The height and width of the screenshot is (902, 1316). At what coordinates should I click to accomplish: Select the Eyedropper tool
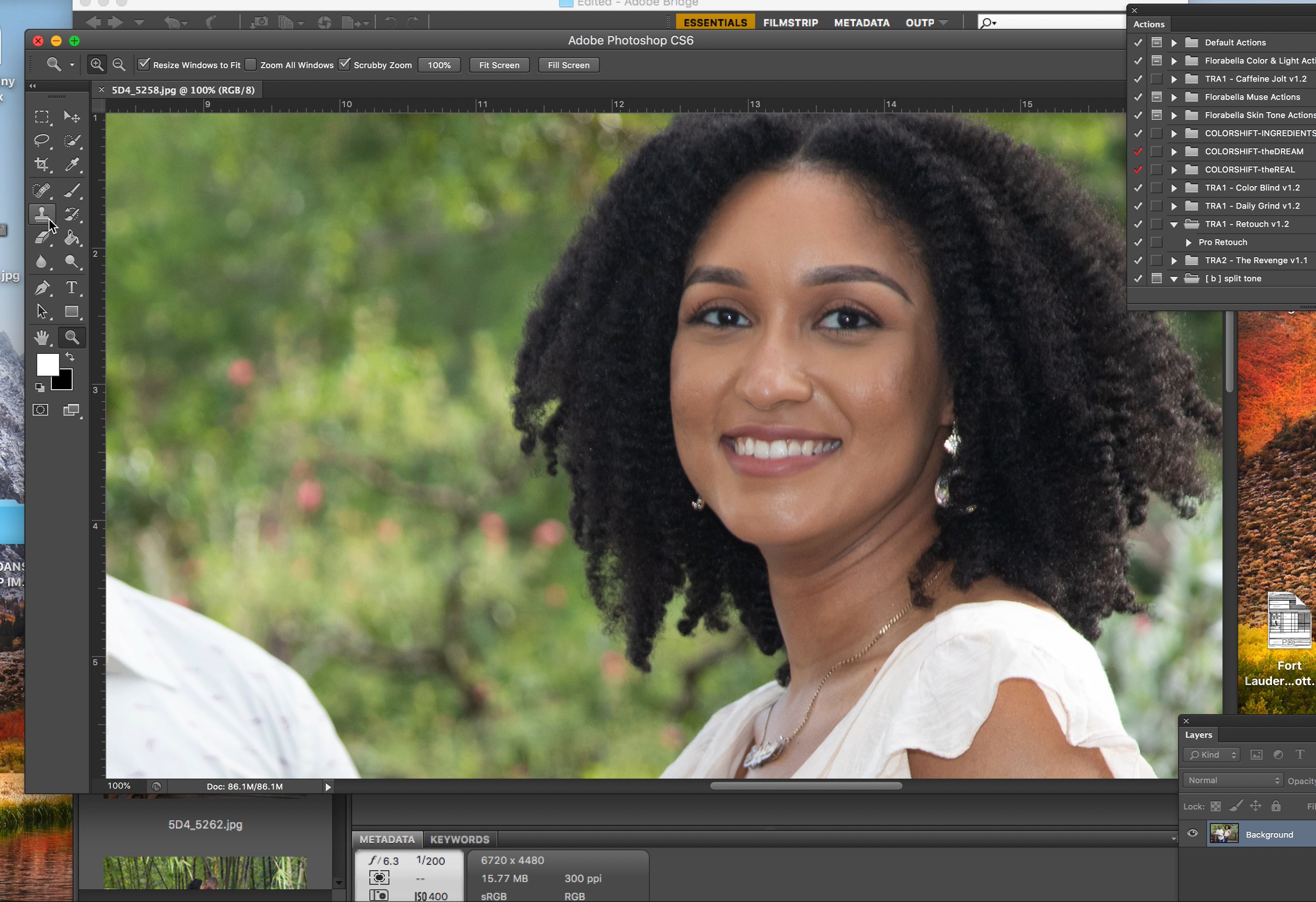72,165
